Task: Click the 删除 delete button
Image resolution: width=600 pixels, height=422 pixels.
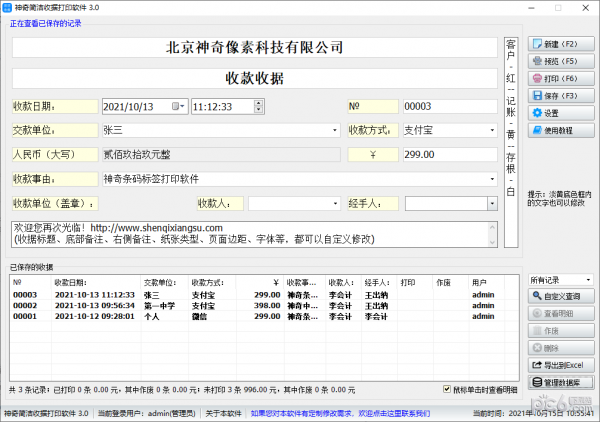Action: 561,348
